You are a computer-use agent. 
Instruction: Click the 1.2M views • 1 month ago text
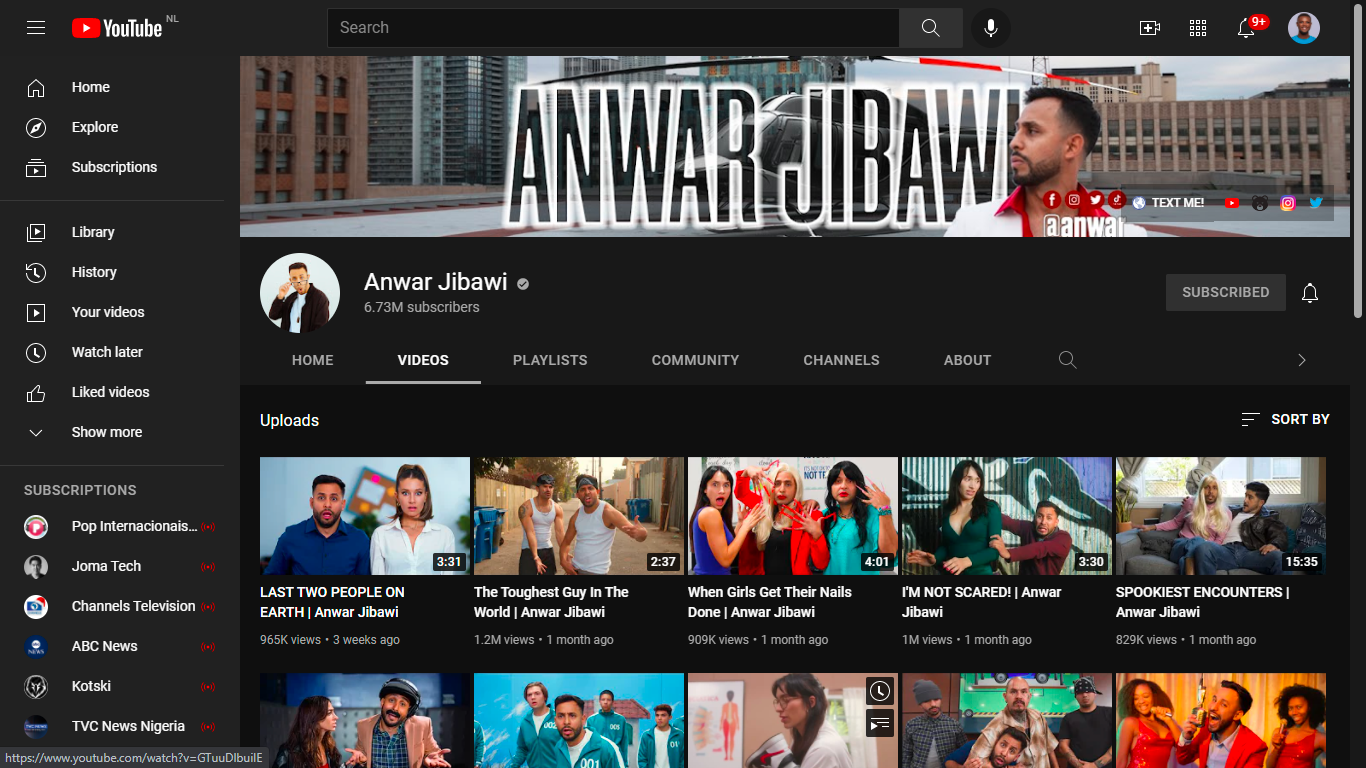[544, 640]
